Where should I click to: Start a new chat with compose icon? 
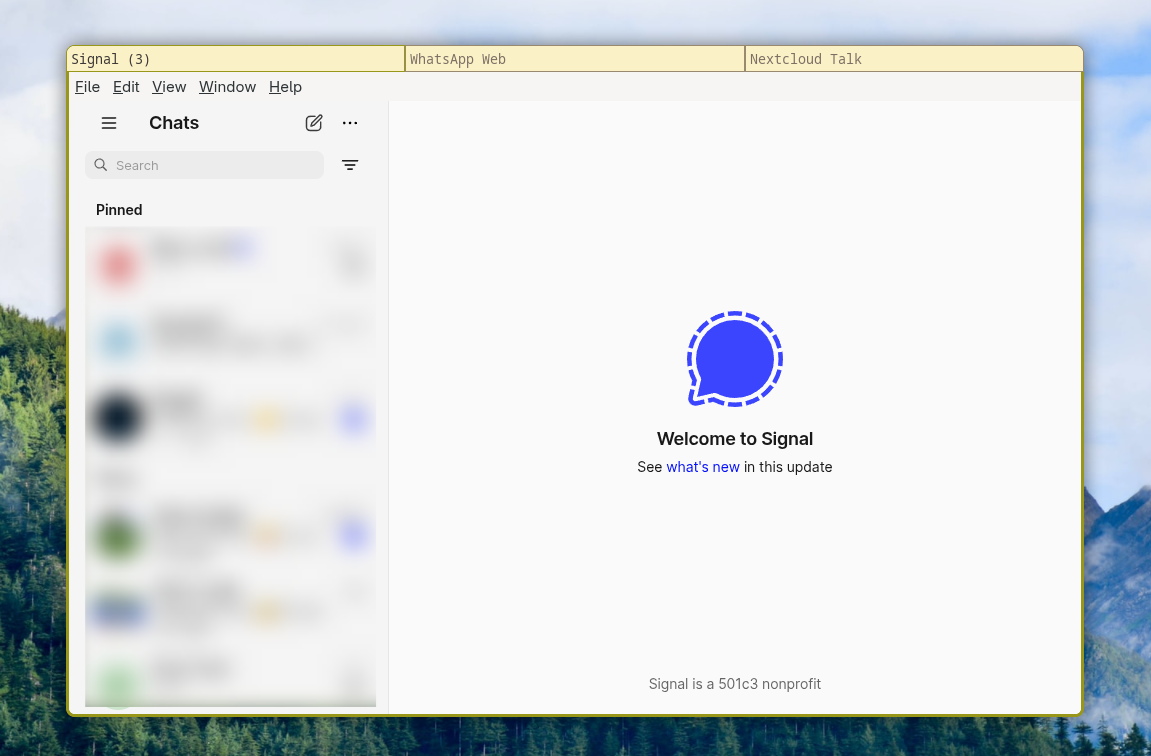[x=313, y=123]
